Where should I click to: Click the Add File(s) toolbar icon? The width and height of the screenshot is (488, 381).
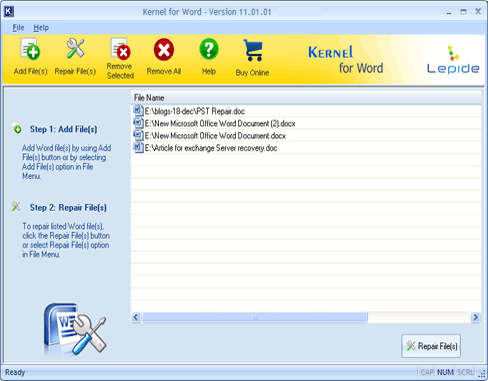30,49
